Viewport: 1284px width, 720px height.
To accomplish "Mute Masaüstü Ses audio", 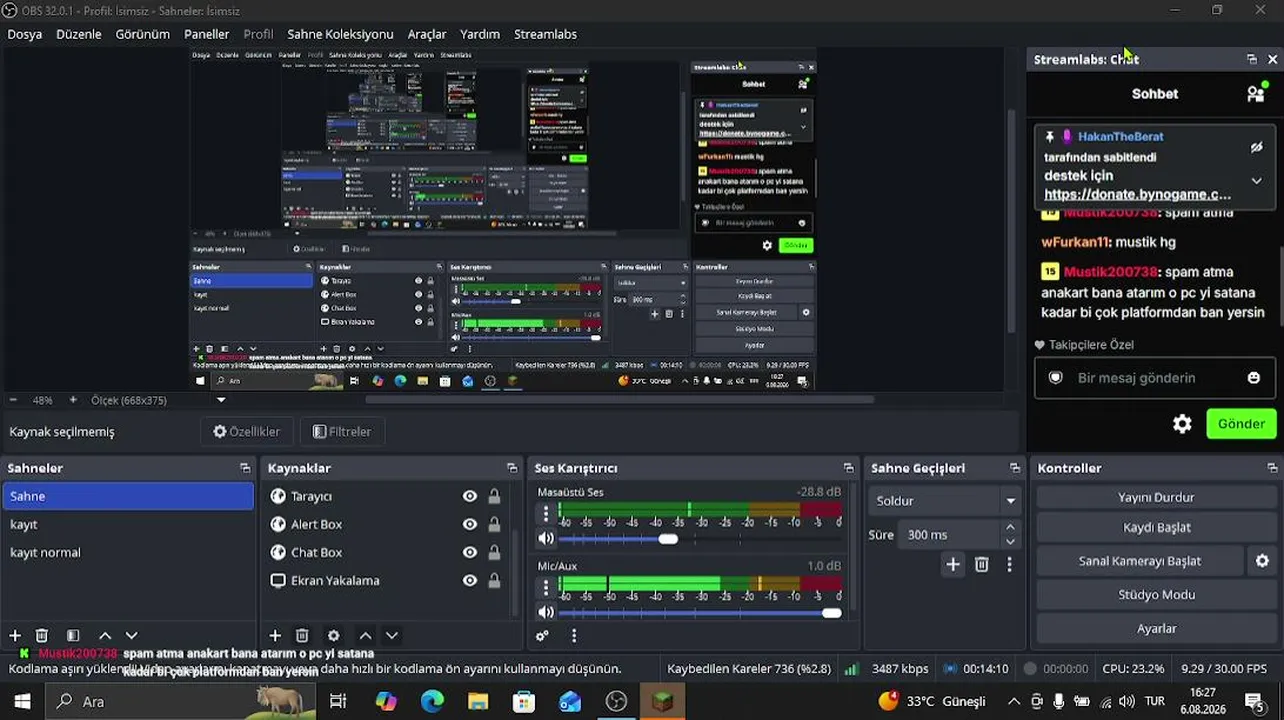I will tap(546, 539).
